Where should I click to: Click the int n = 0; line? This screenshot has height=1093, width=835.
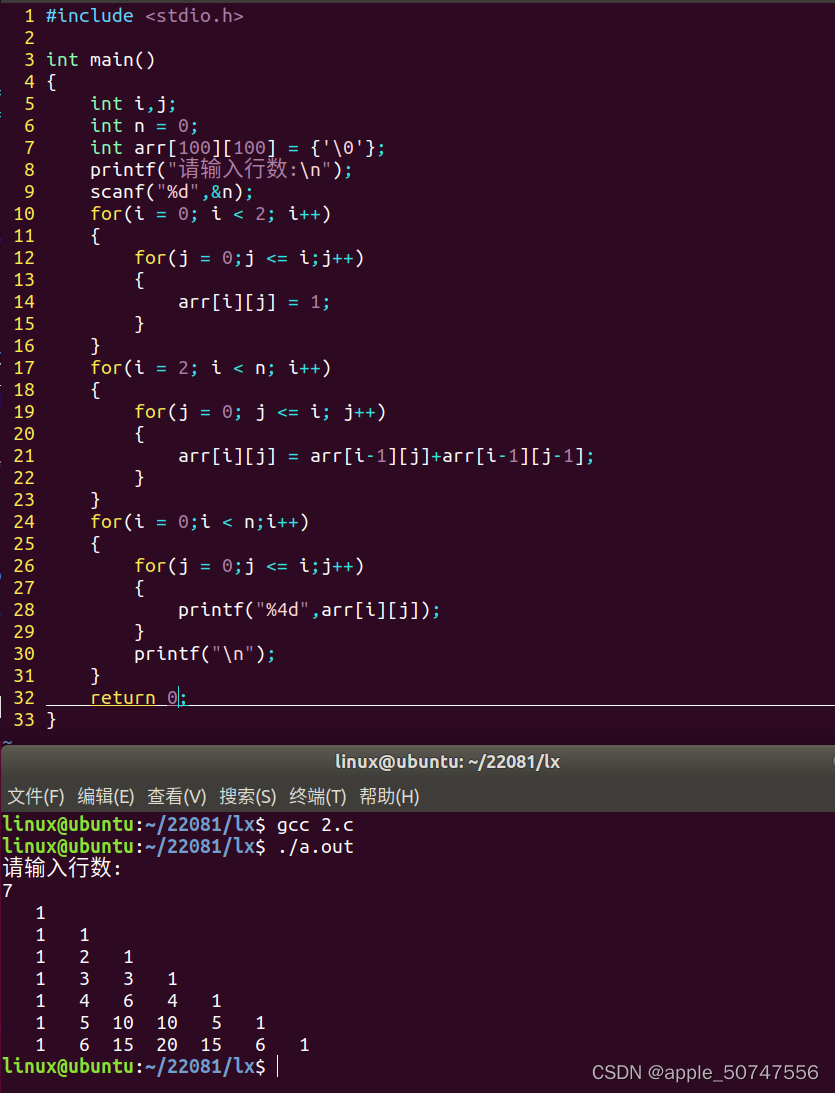tap(144, 125)
